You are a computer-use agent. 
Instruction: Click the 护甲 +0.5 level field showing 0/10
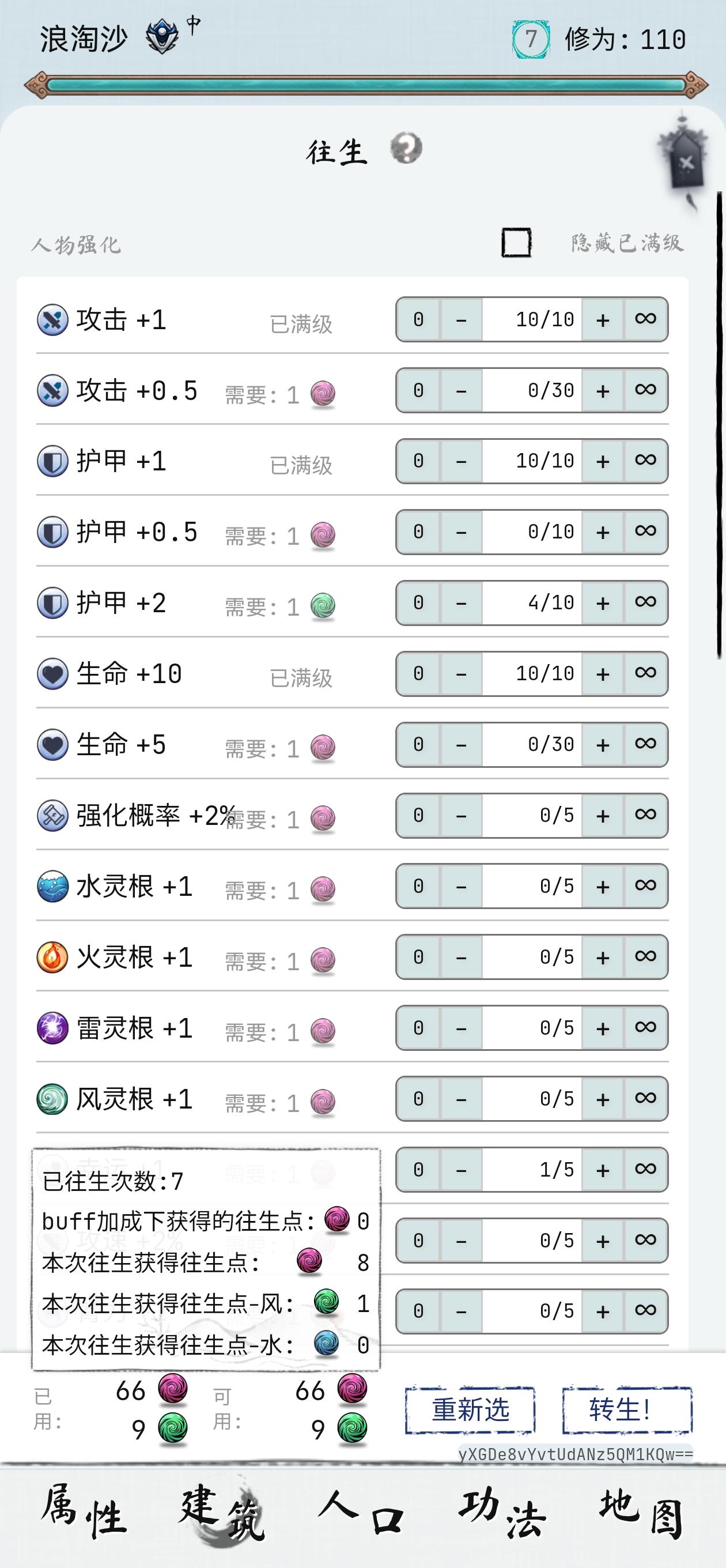click(x=532, y=532)
